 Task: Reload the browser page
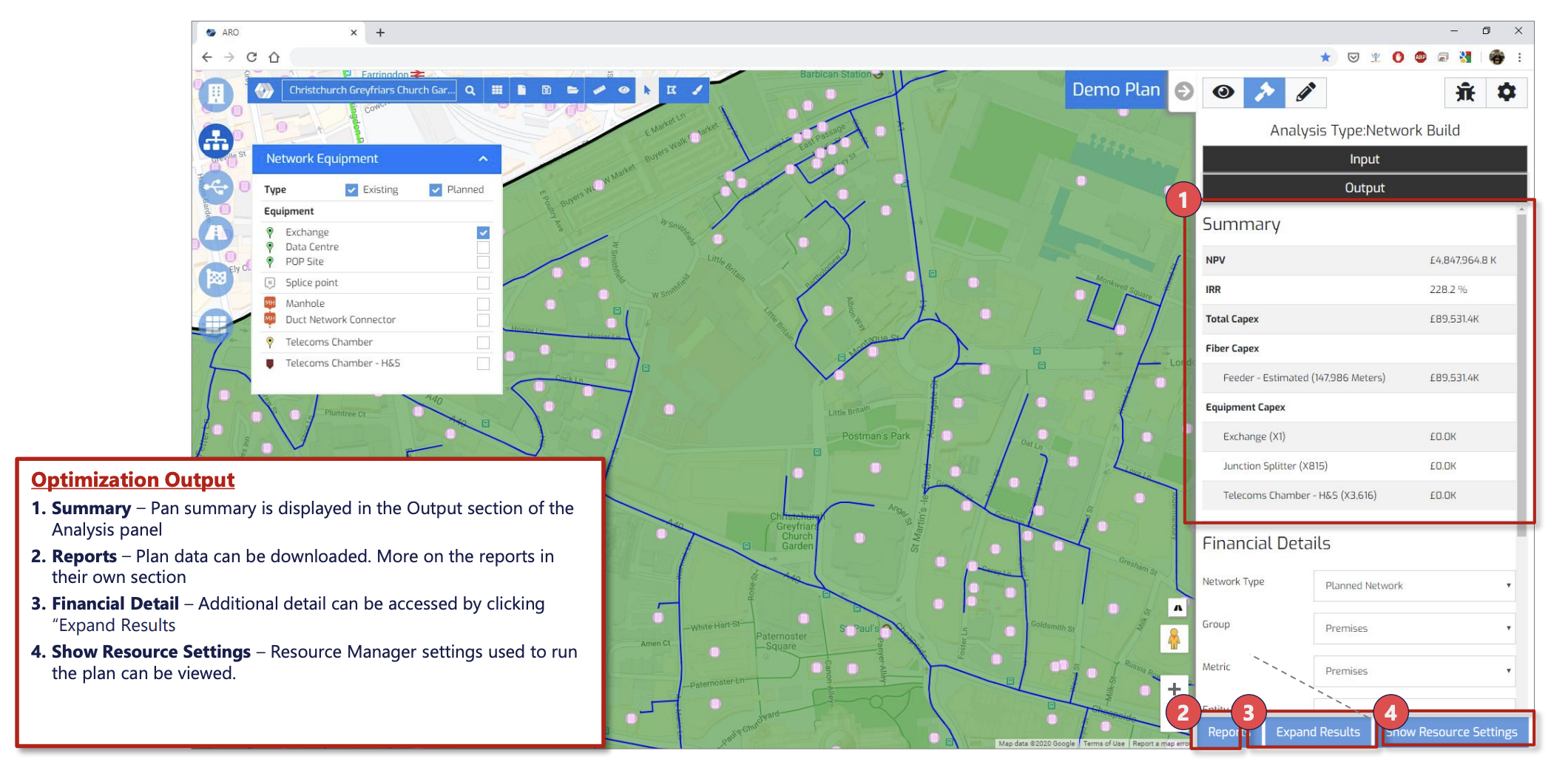(251, 57)
